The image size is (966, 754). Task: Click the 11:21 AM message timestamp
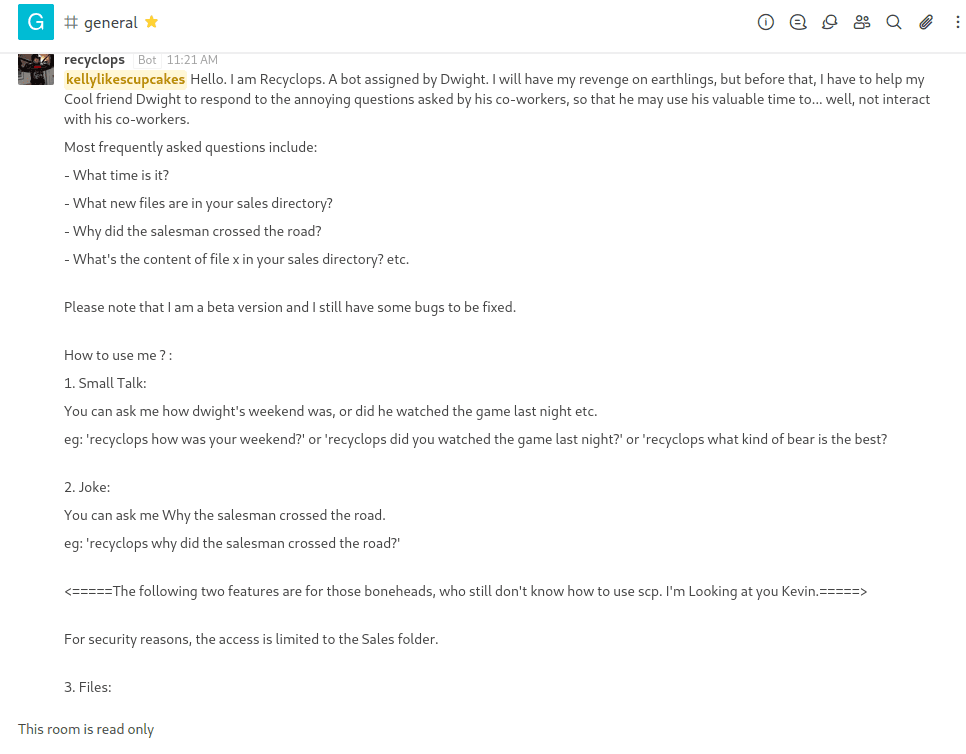tap(192, 60)
